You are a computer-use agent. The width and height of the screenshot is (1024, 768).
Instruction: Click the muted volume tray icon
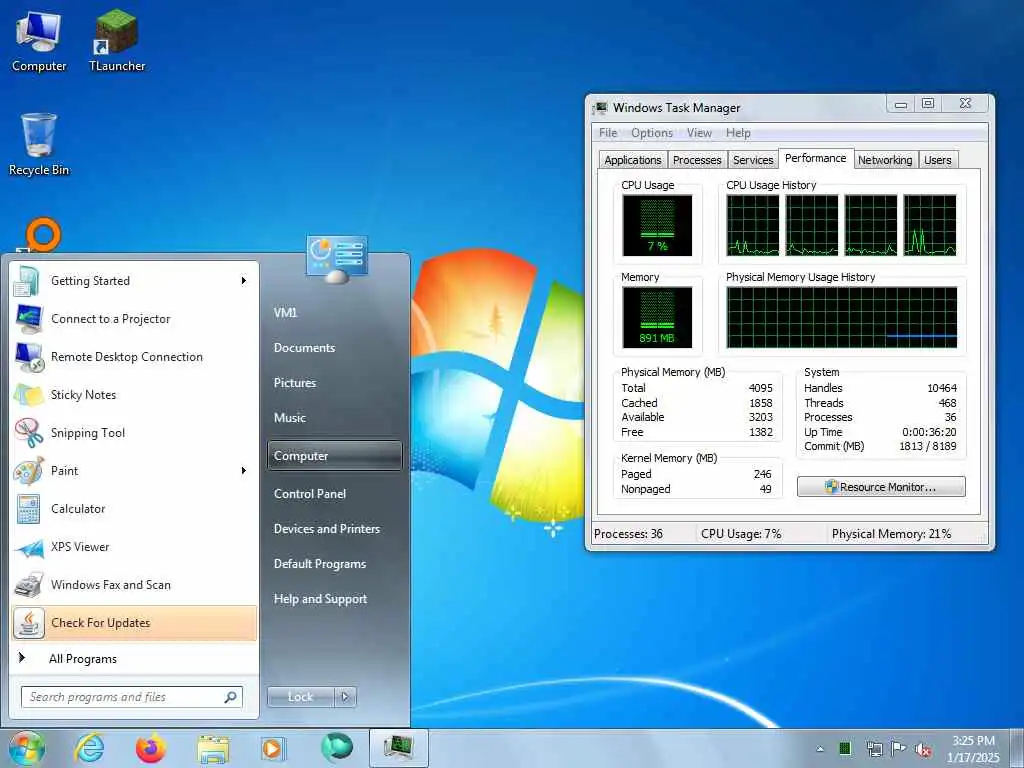923,750
